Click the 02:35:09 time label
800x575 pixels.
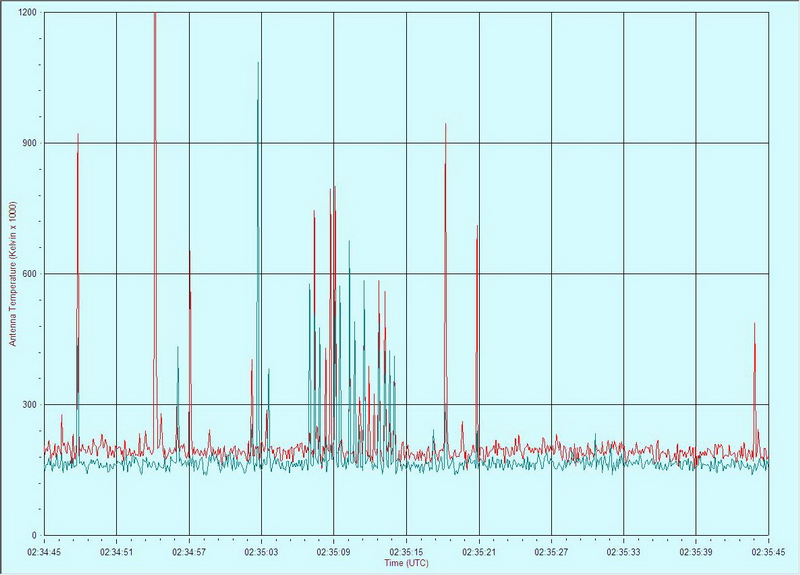334,552
